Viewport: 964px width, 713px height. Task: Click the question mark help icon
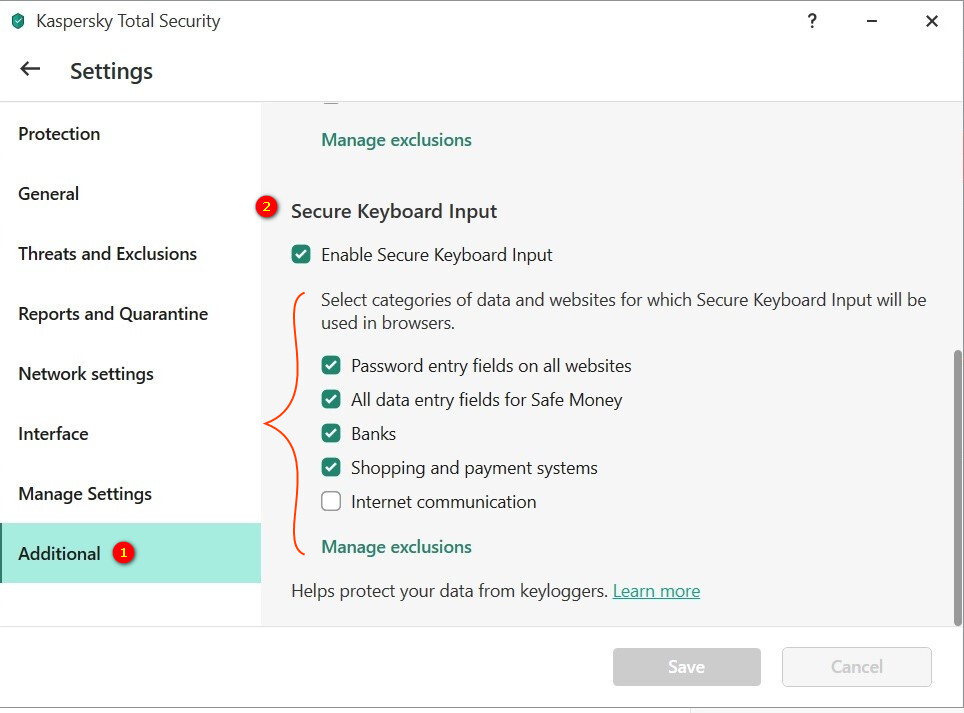pyautogui.click(x=812, y=21)
